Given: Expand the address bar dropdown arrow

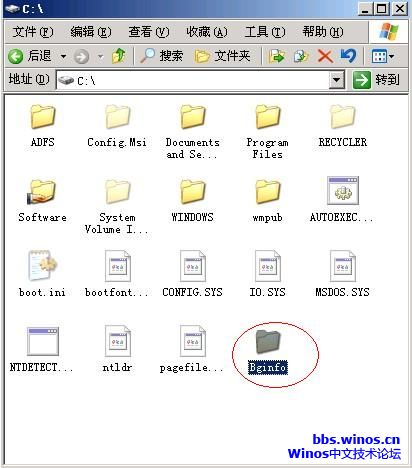Looking at the screenshot, I should 337,80.
